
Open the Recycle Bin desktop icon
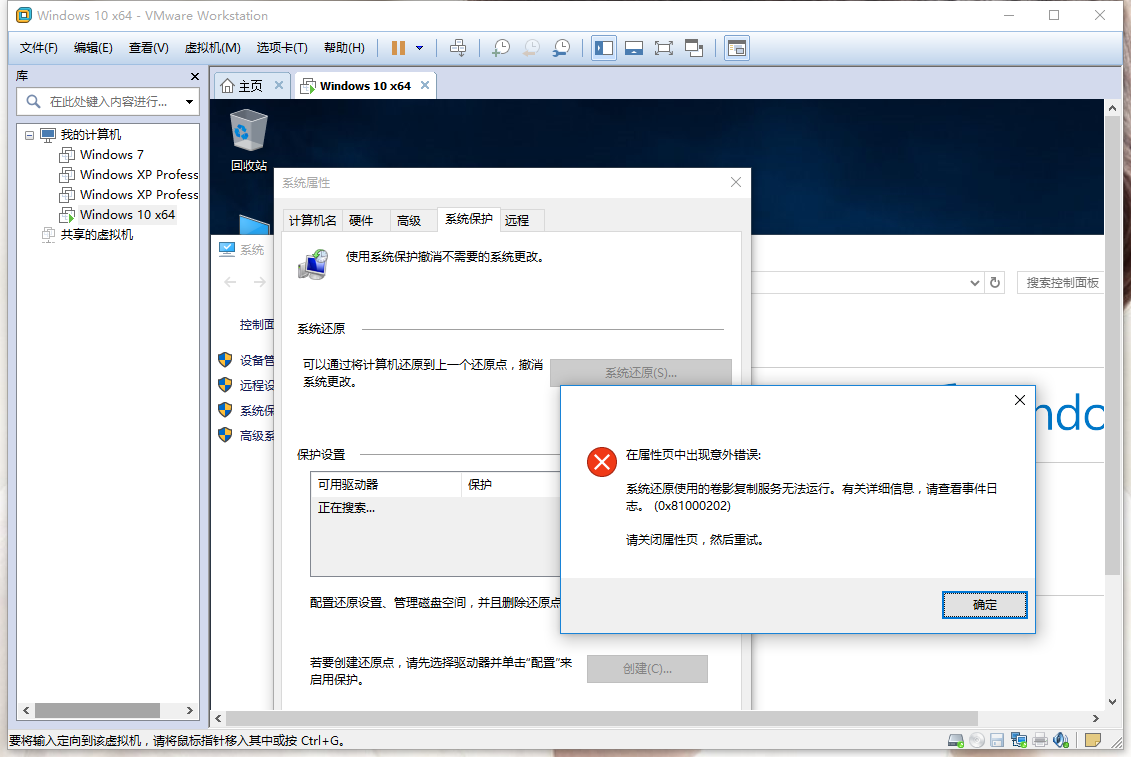(x=249, y=140)
